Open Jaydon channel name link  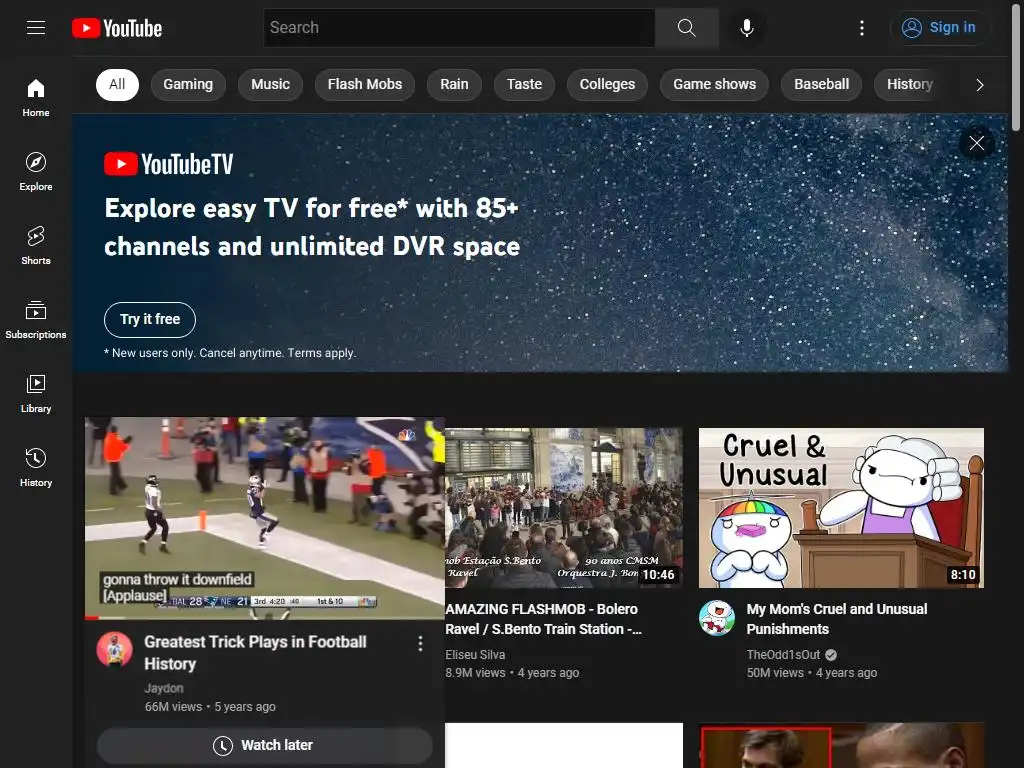click(164, 688)
